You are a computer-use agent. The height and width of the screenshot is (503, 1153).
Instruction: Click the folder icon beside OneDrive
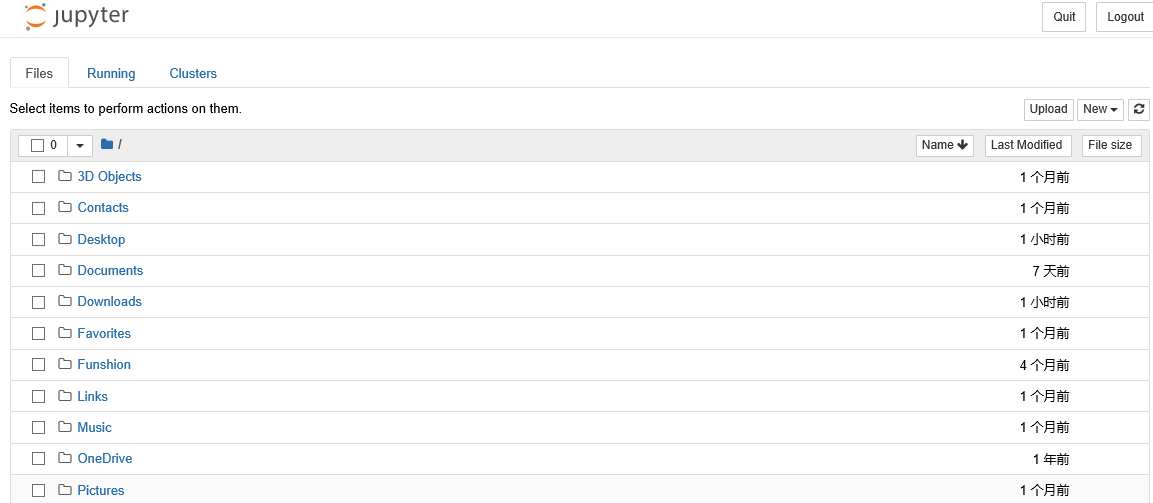(65, 459)
